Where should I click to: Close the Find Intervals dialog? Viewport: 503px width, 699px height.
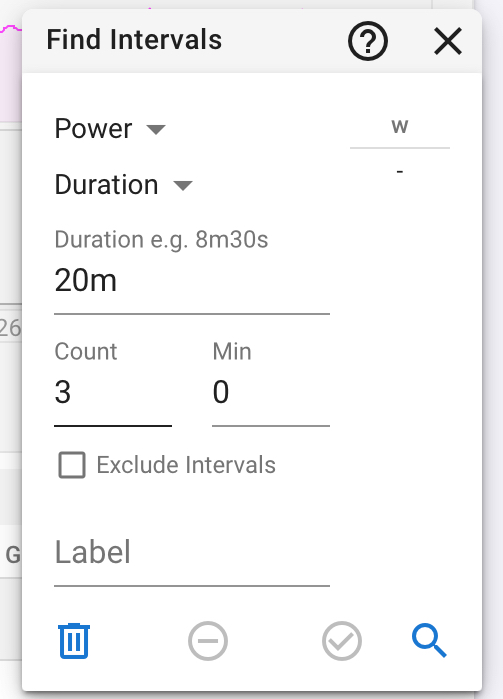[x=448, y=41]
